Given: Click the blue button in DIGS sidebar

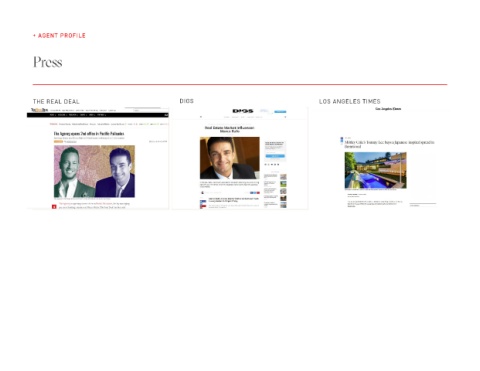Looking at the screenshot, I should point(275,156).
